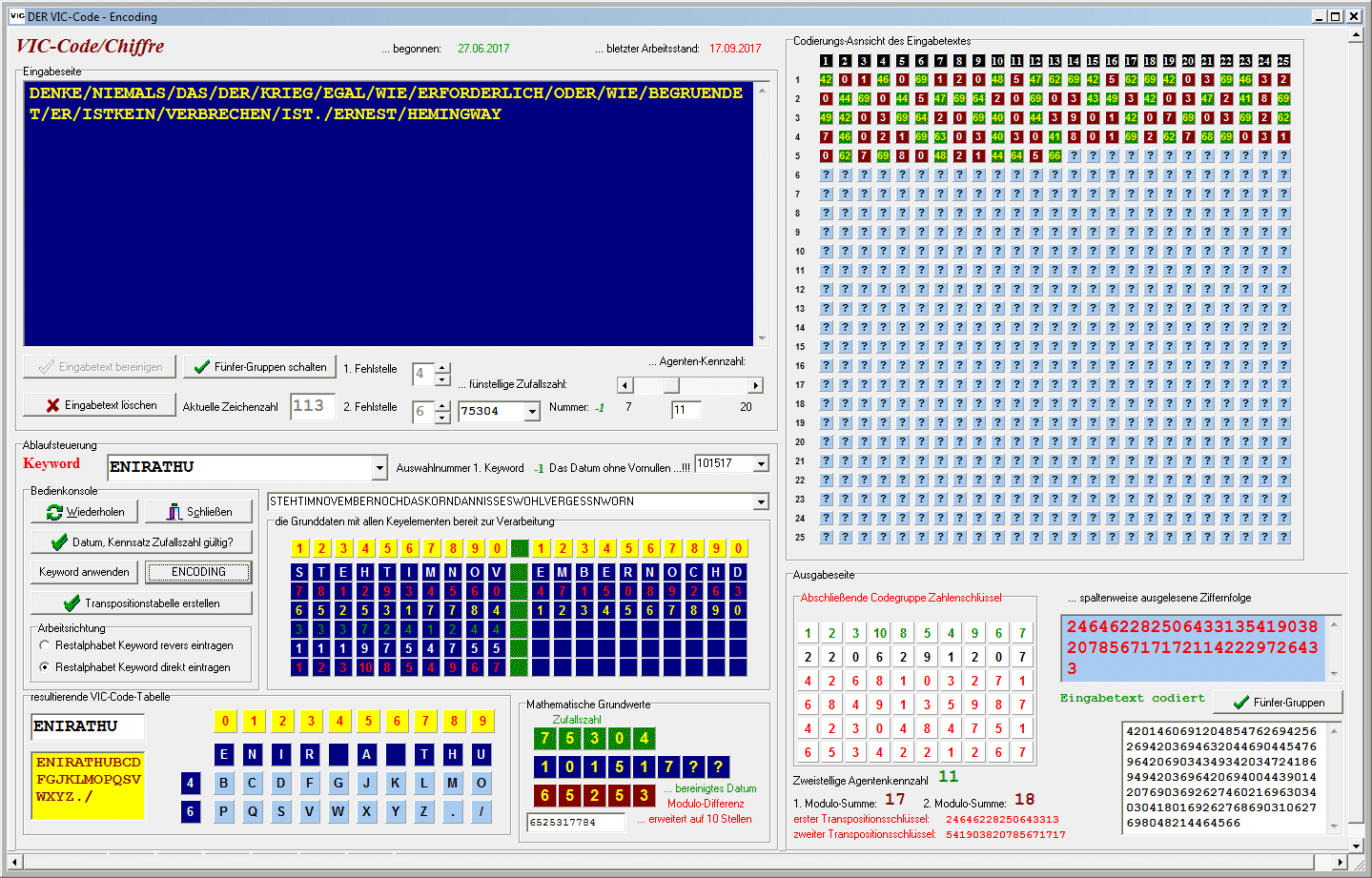The height and width of the screenshot is (878, 1372).
Task: Click letter E cell in VIC table
Action: click(x=224, y=755)
